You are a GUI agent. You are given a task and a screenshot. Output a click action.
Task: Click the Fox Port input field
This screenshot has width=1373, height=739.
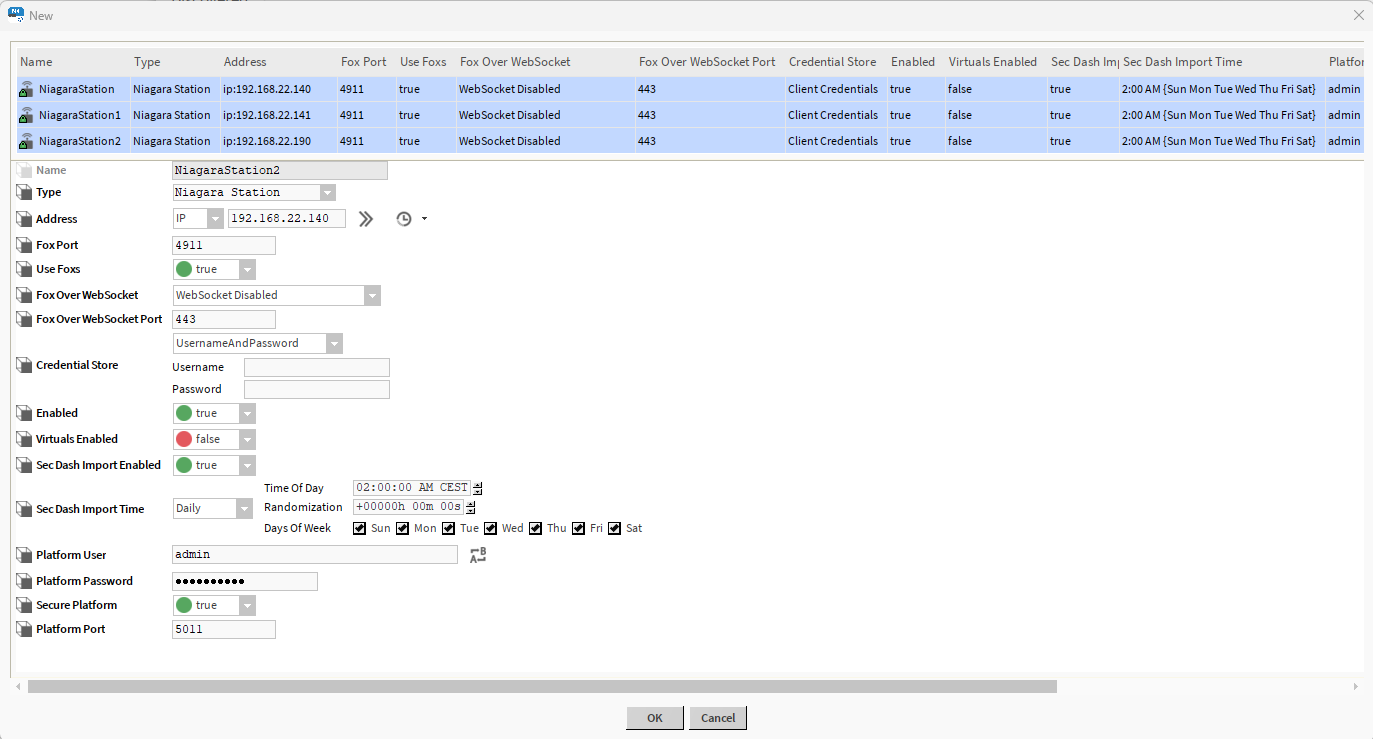(224, 245)
